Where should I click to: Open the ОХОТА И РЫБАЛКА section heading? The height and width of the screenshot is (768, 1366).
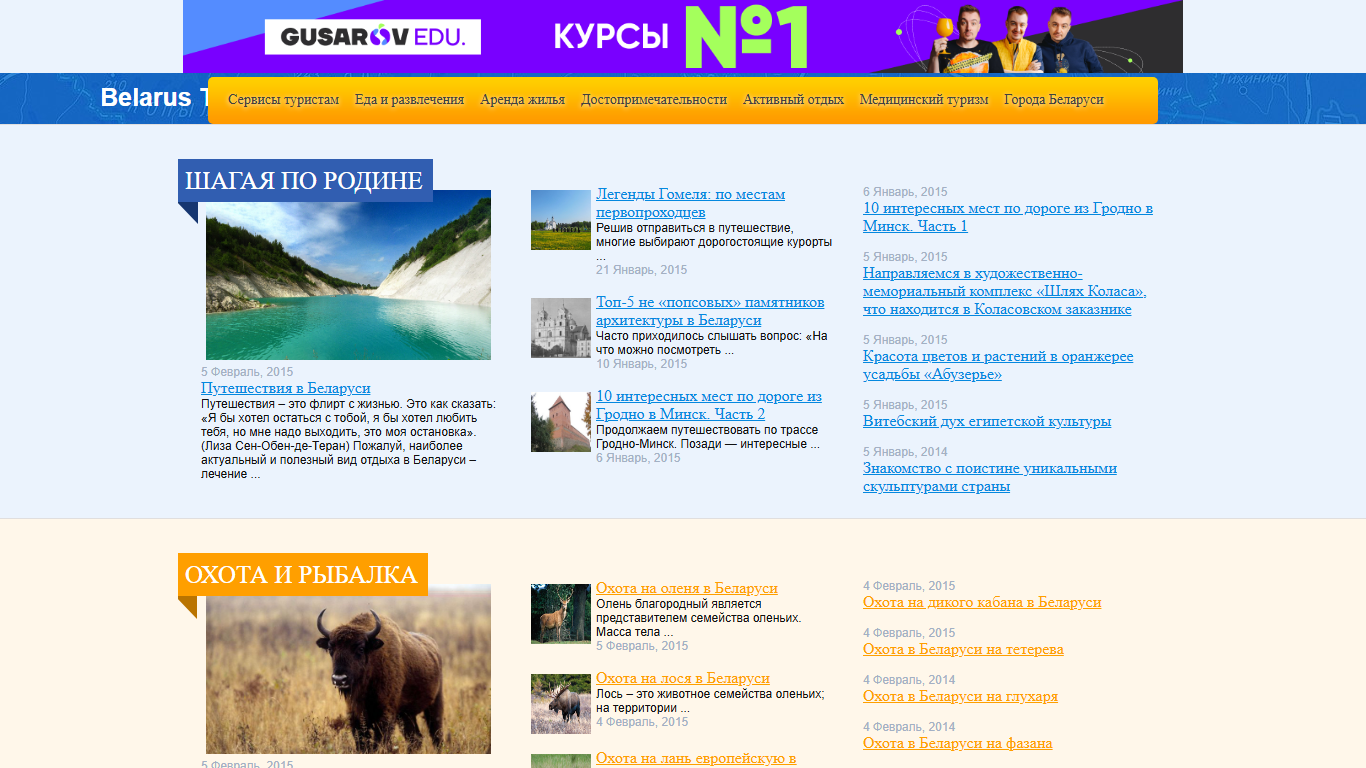(x=301, y=575)
